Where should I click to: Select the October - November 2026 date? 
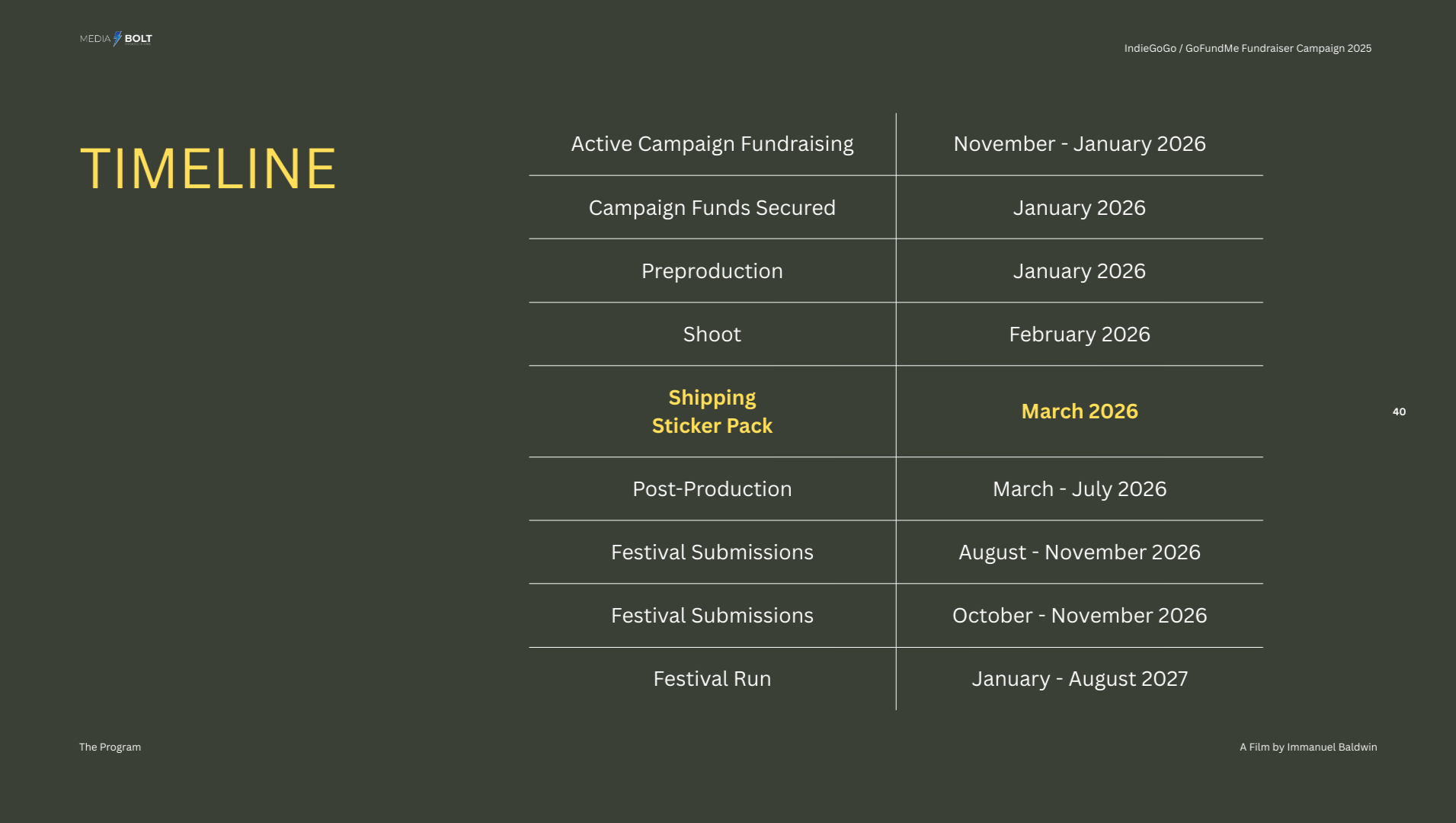[x=1079, y=616]
